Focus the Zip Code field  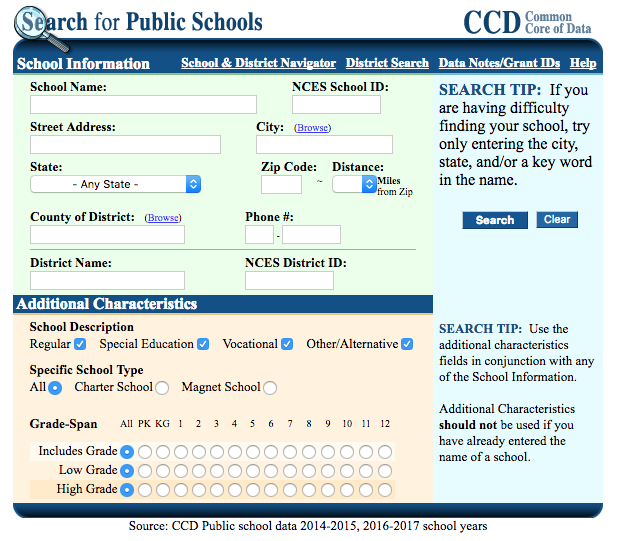coord(281,185)
